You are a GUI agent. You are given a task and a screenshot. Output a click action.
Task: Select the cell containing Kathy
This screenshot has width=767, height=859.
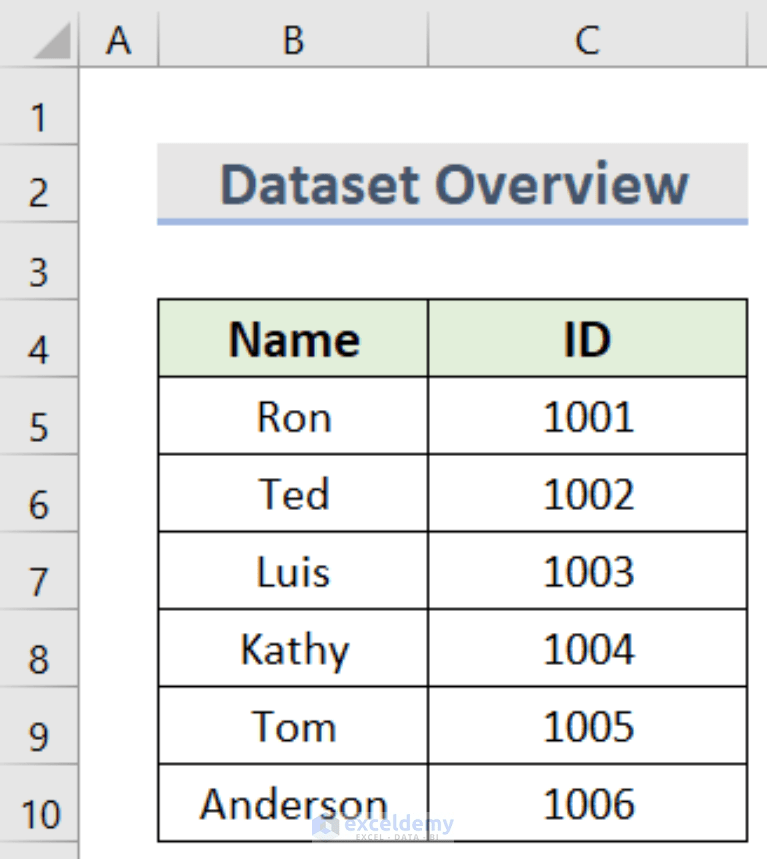(x=292, y=649)
